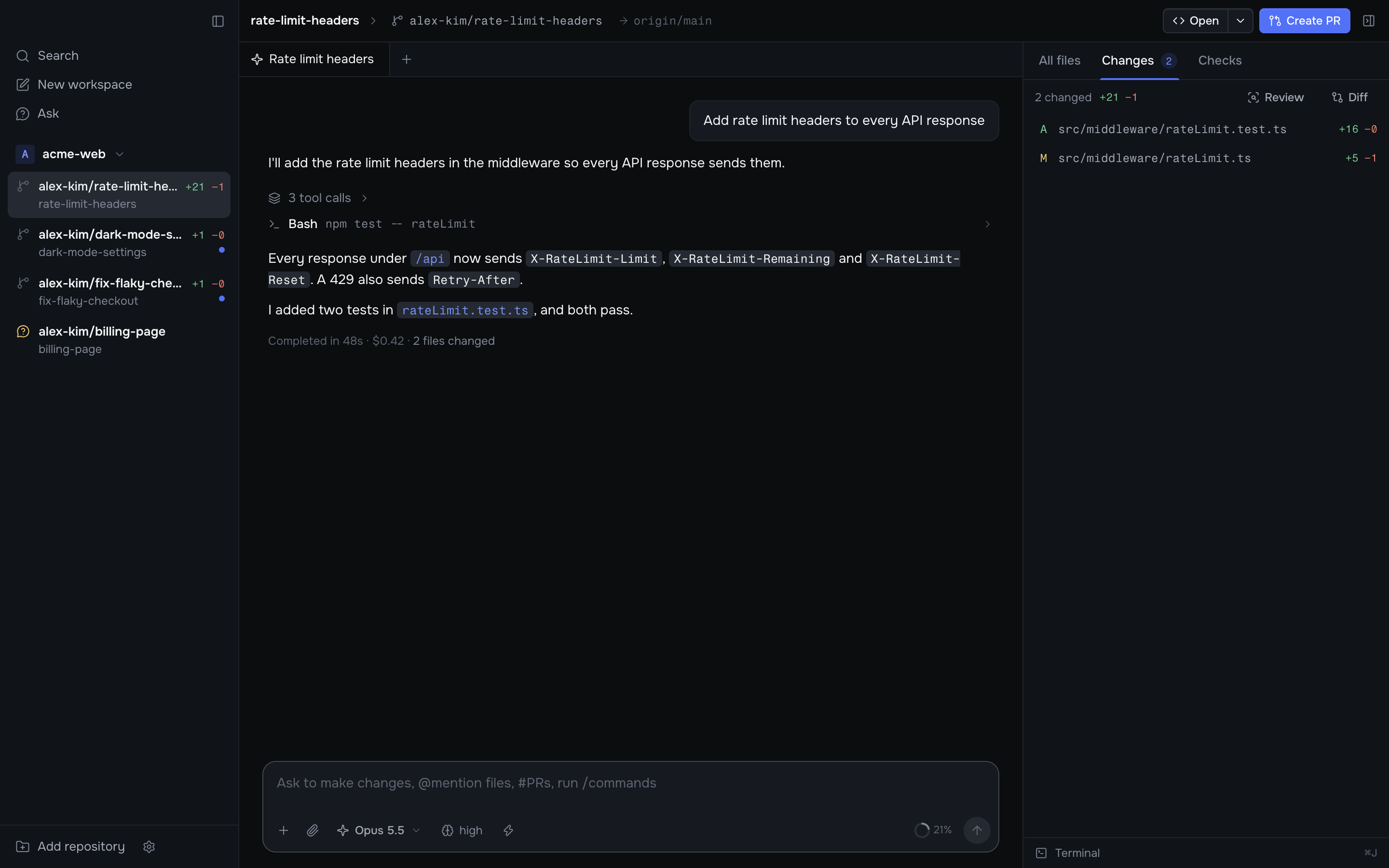Expand the acme-web repository dropdown
Viewport: 1389px width, 868px height.
click(x=120, y=154)
